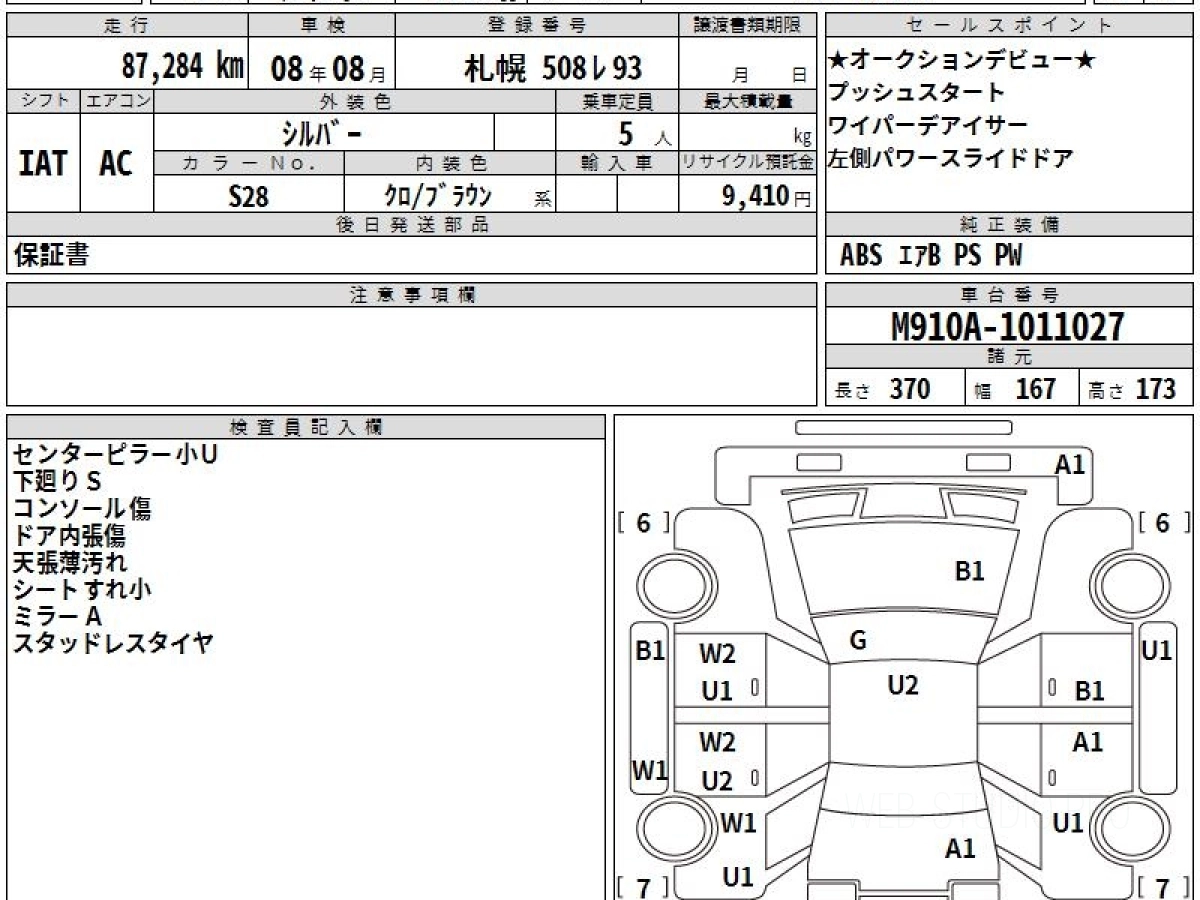Click the B1 mark on the hood diagram
This screenshot has height=900, width=1200.
(x=970, y=571)
